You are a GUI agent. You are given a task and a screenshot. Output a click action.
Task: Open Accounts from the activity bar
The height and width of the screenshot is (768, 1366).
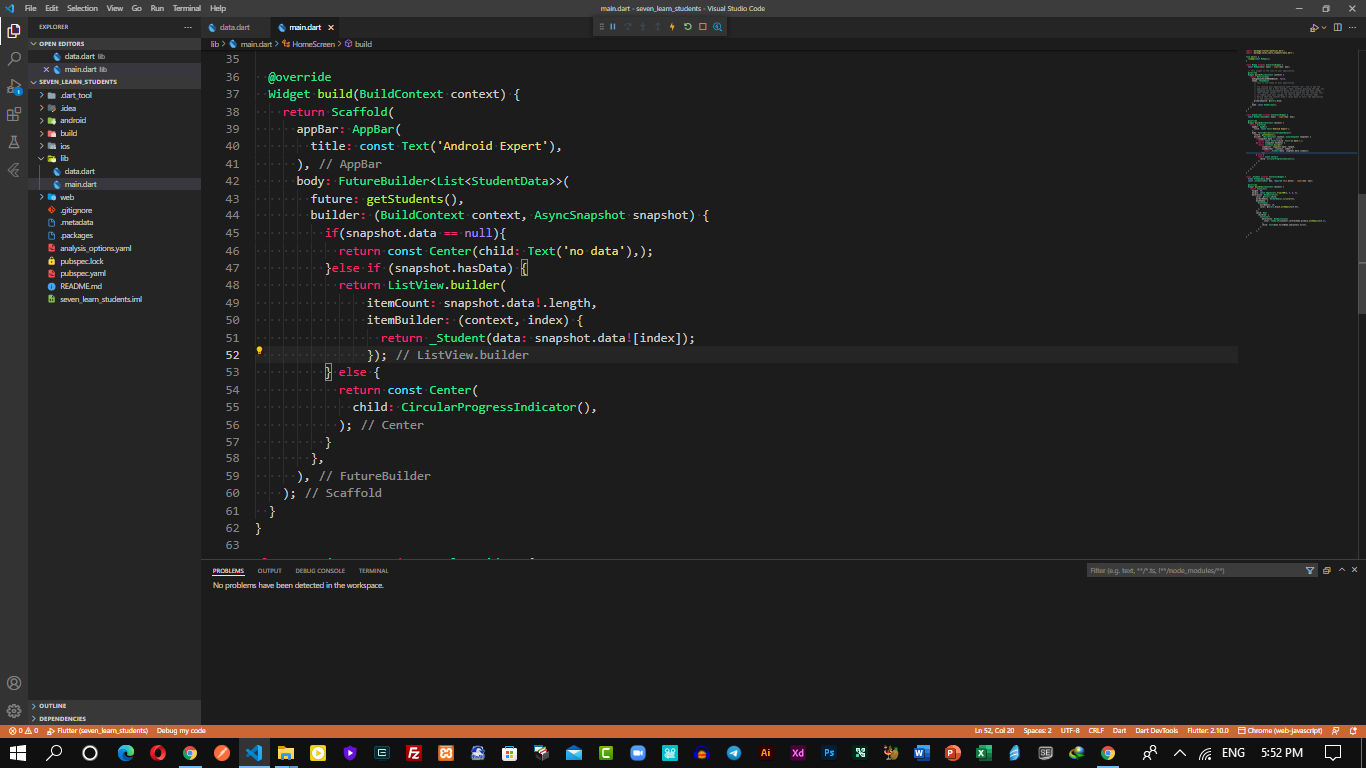point(14,683)
